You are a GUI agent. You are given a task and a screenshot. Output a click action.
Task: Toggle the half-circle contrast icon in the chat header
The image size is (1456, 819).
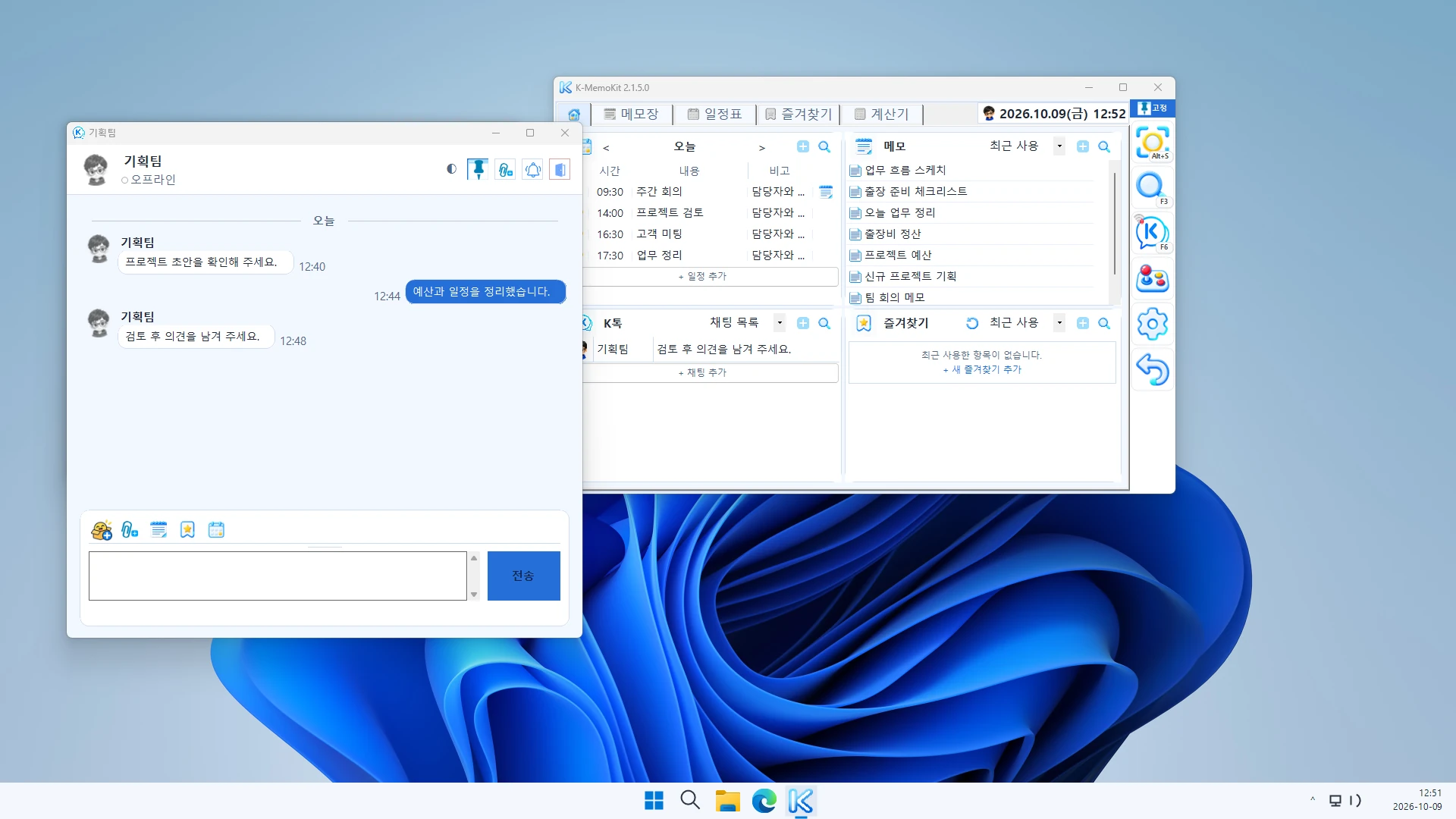451,169
